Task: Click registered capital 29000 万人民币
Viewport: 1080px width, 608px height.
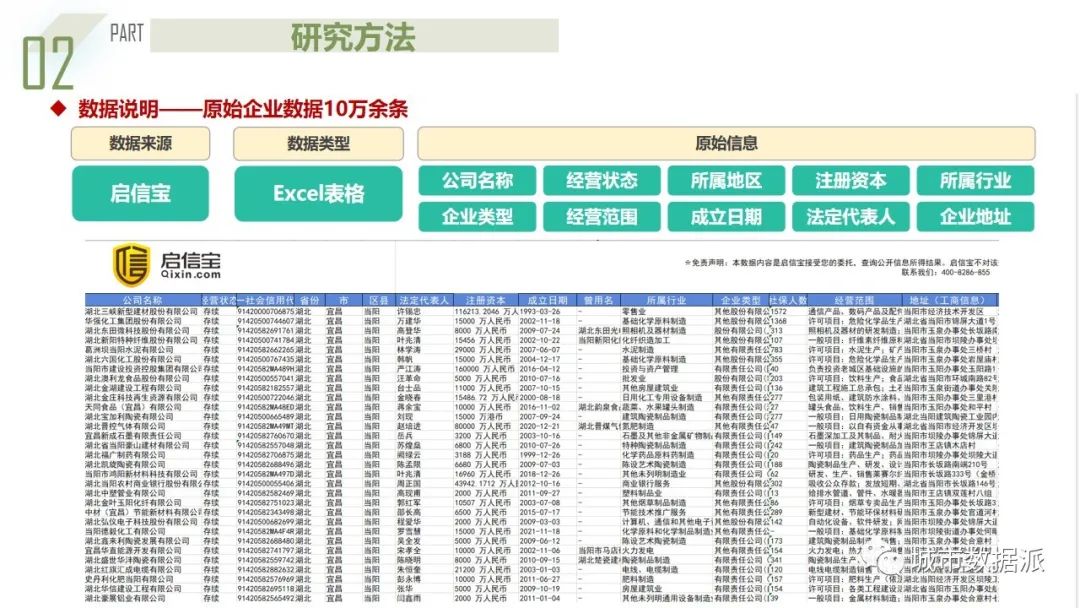Action: click(483, 350)
